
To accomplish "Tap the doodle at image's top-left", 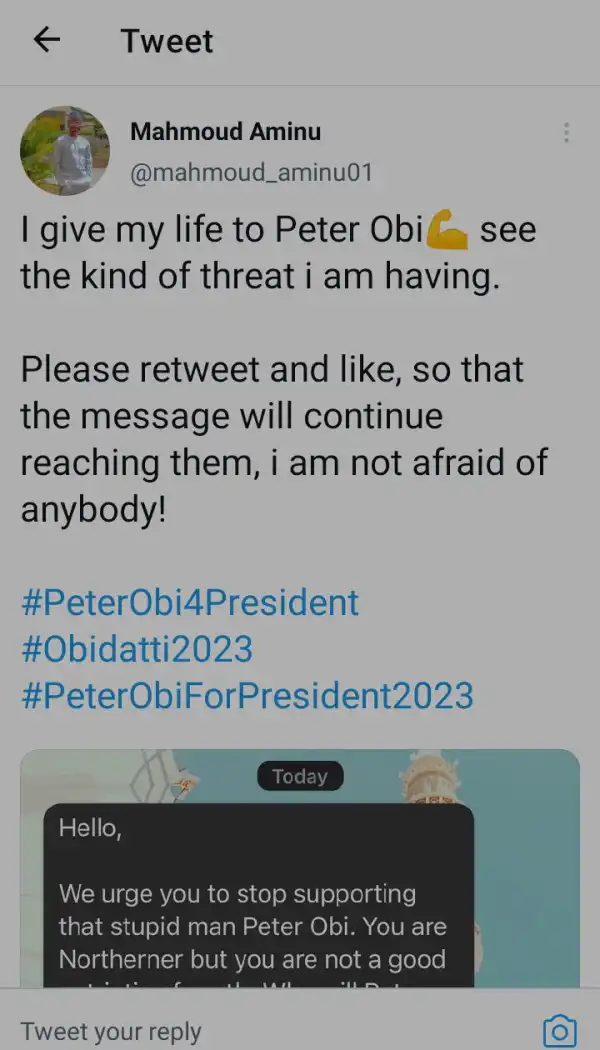I will [165, 778].
